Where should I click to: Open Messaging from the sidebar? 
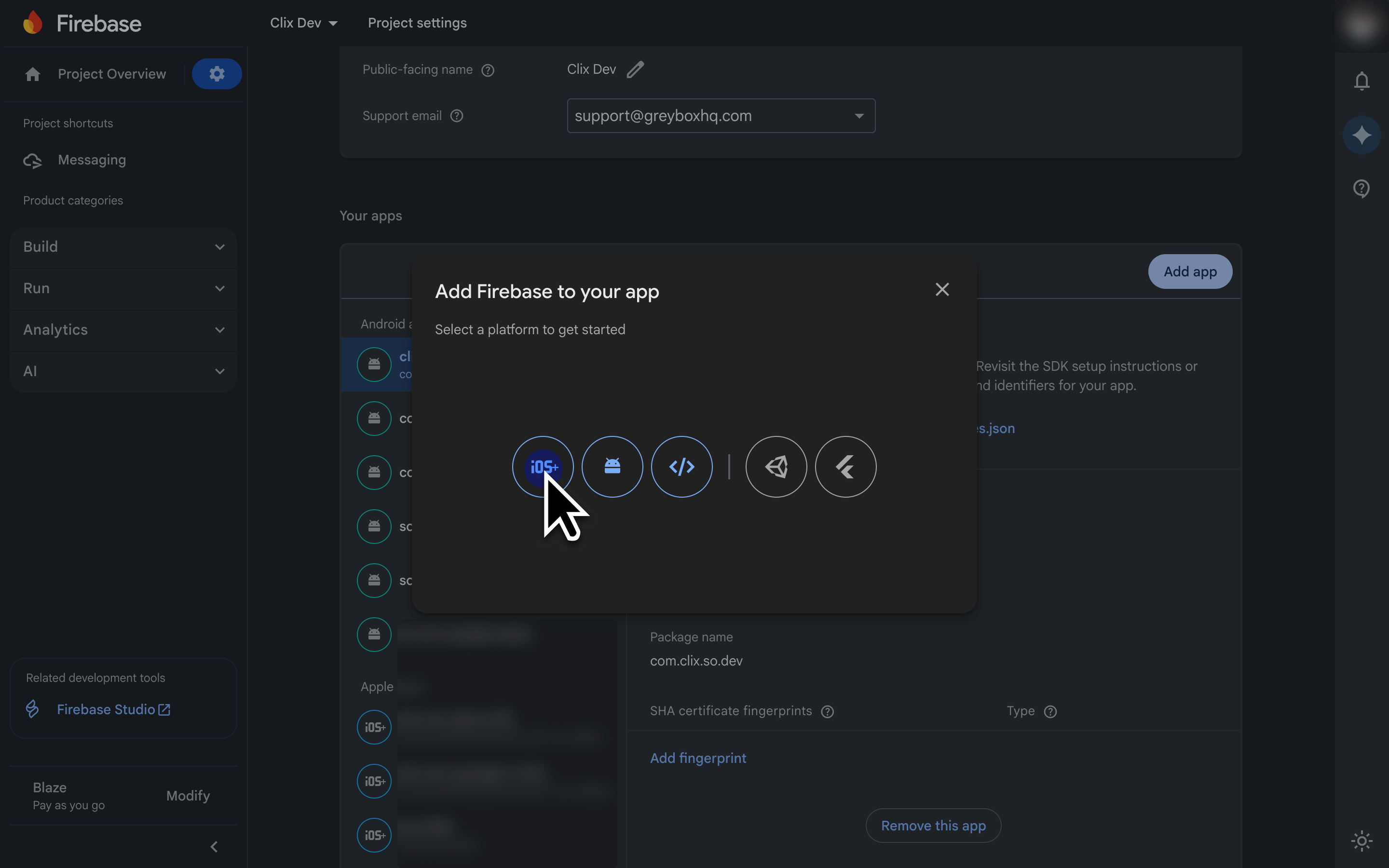[91, 160]
